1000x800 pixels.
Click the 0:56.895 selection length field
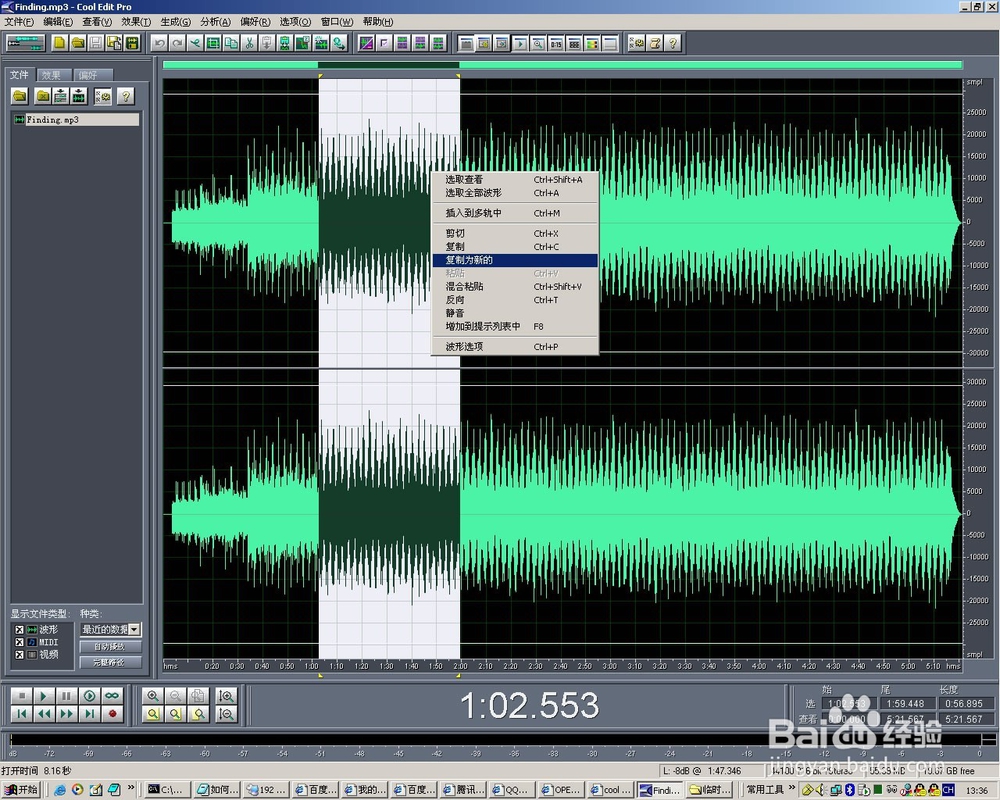pyautogui.click(x=964, y=704)
